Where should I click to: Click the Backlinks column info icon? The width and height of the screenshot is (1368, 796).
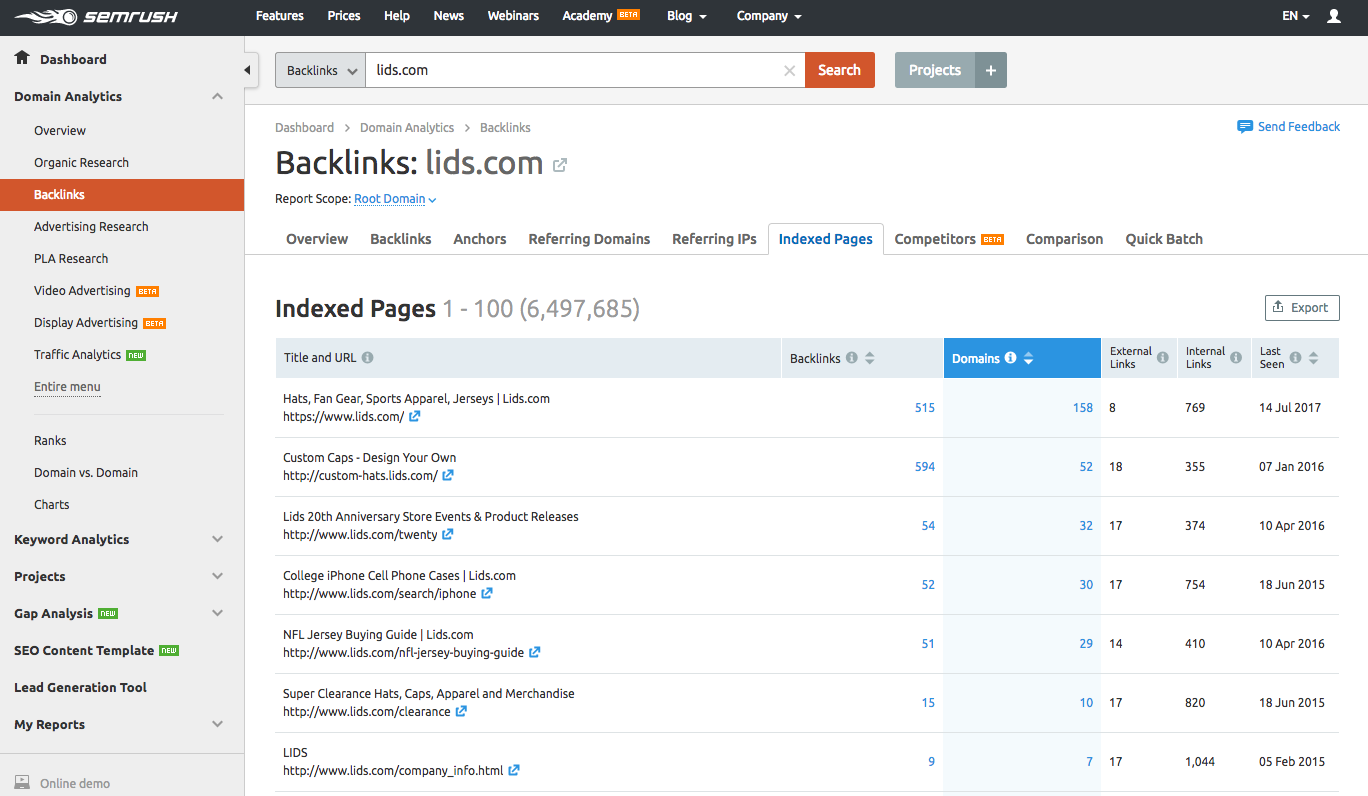tap(851, 358)
